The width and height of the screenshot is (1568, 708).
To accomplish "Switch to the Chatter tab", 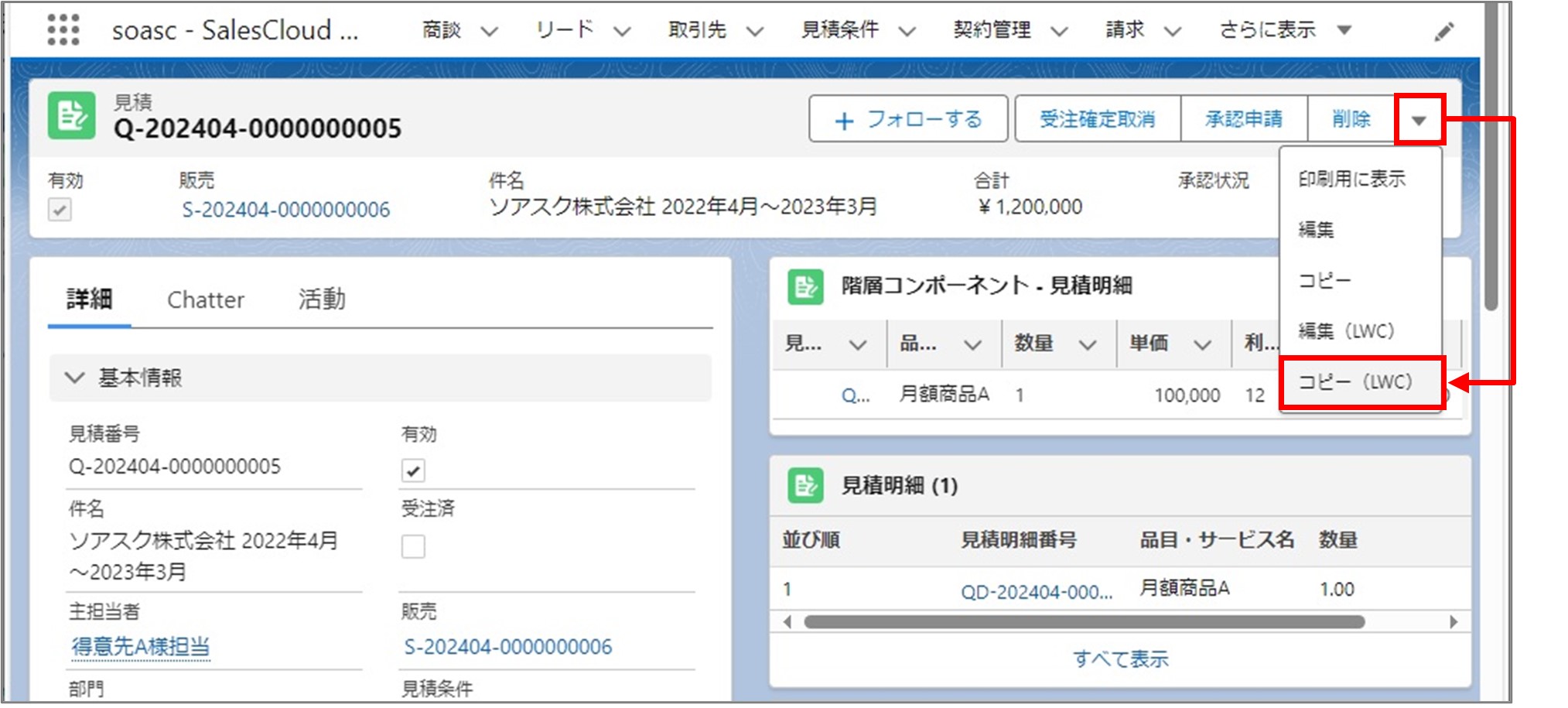I will [x=206, y=299].
